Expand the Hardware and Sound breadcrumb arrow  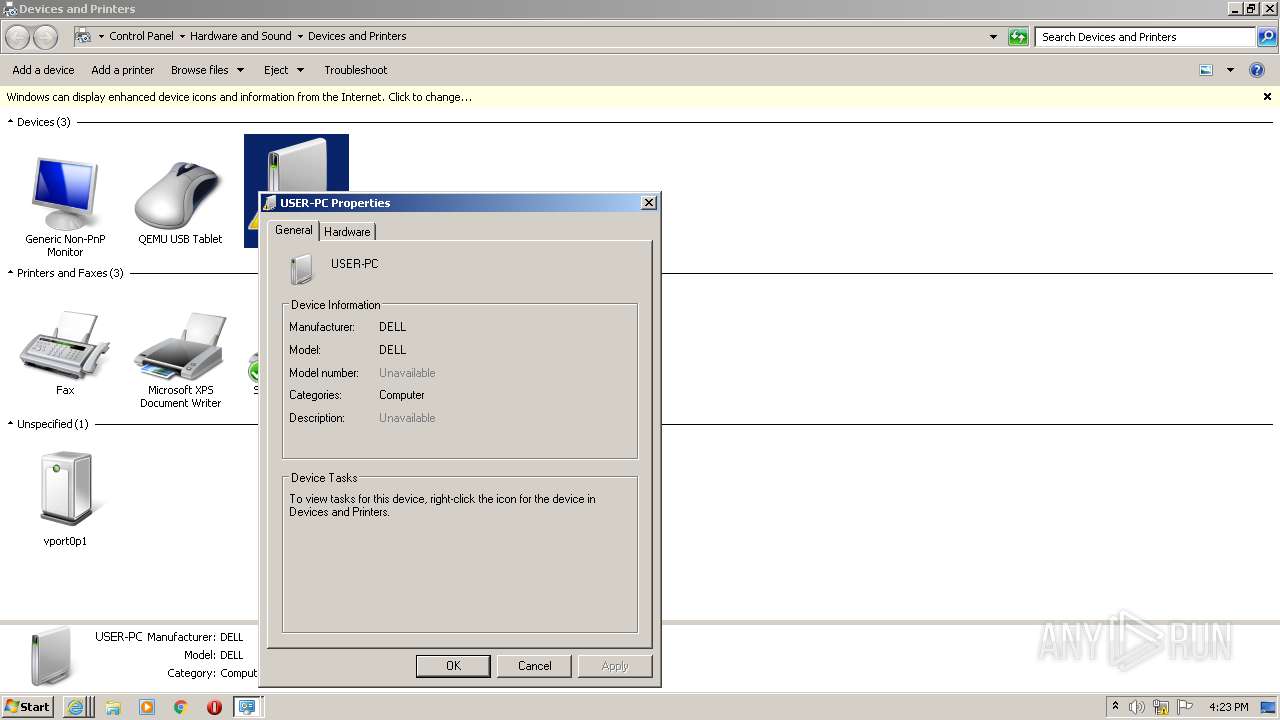pos(300,36)
